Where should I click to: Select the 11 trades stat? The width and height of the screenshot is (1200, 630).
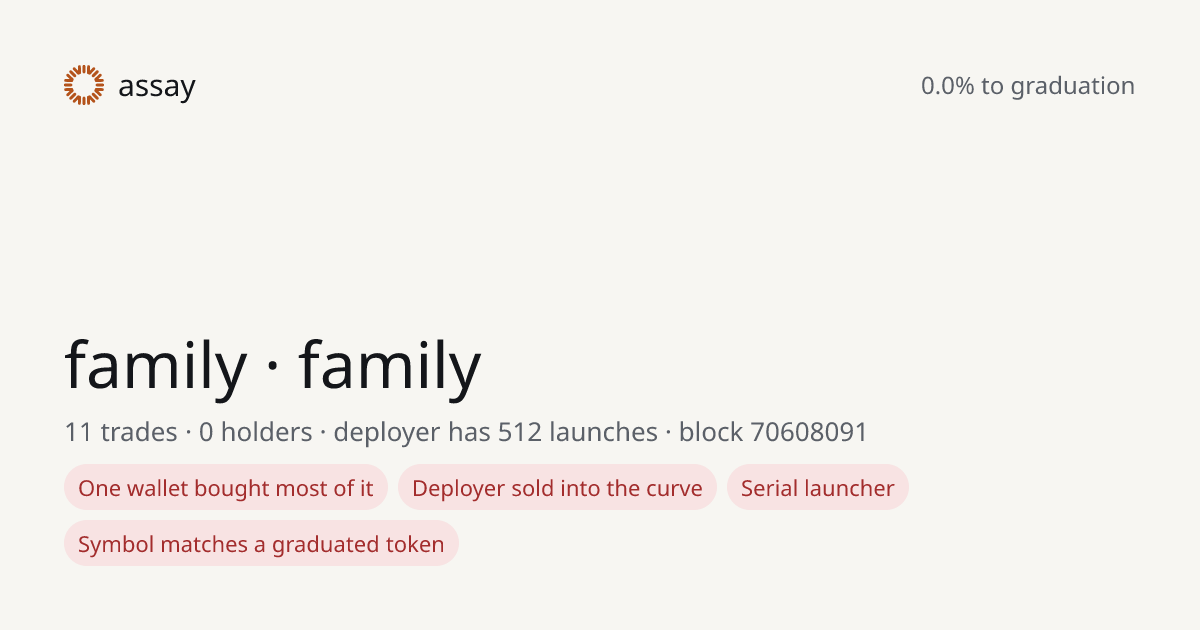tap(121, 432)
